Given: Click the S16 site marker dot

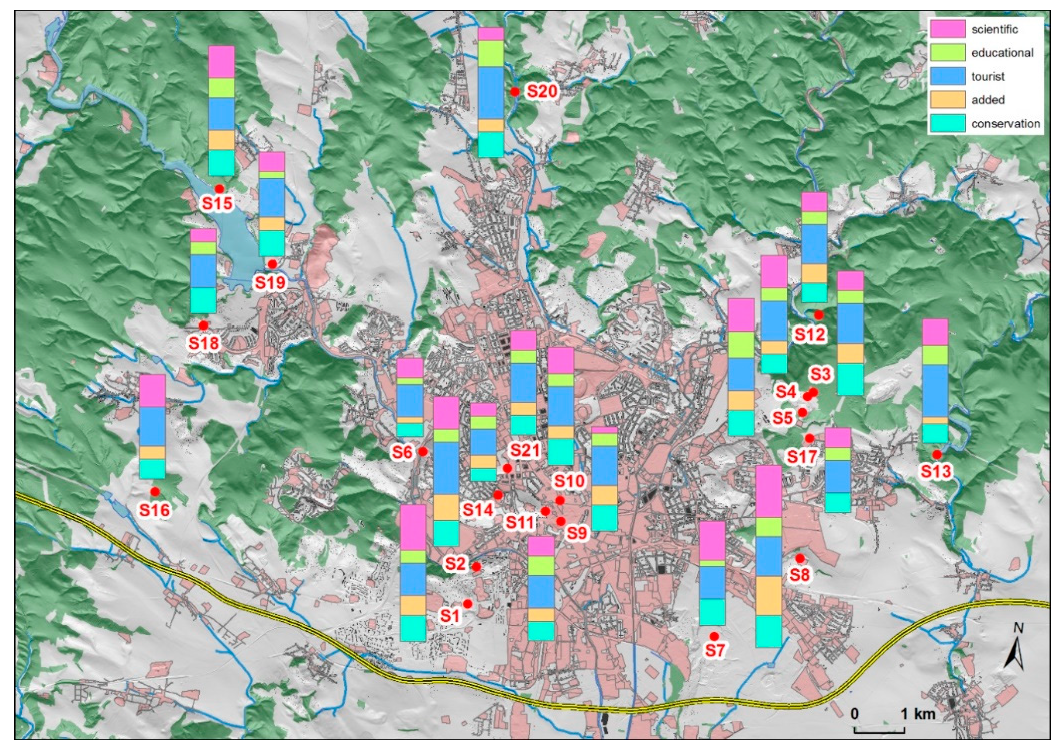Looking at the screenshot, I should (155, 492).
